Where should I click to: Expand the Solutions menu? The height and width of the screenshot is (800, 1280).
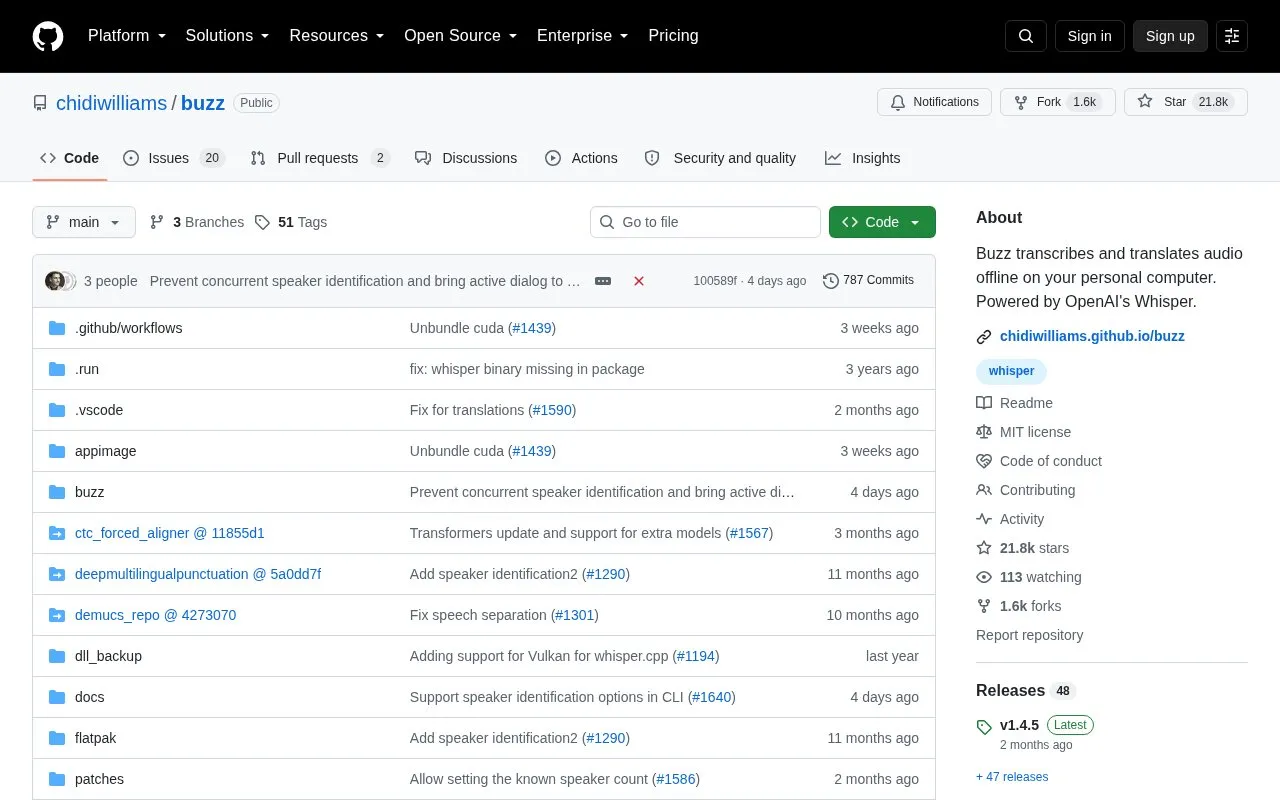tap(228, 36)
